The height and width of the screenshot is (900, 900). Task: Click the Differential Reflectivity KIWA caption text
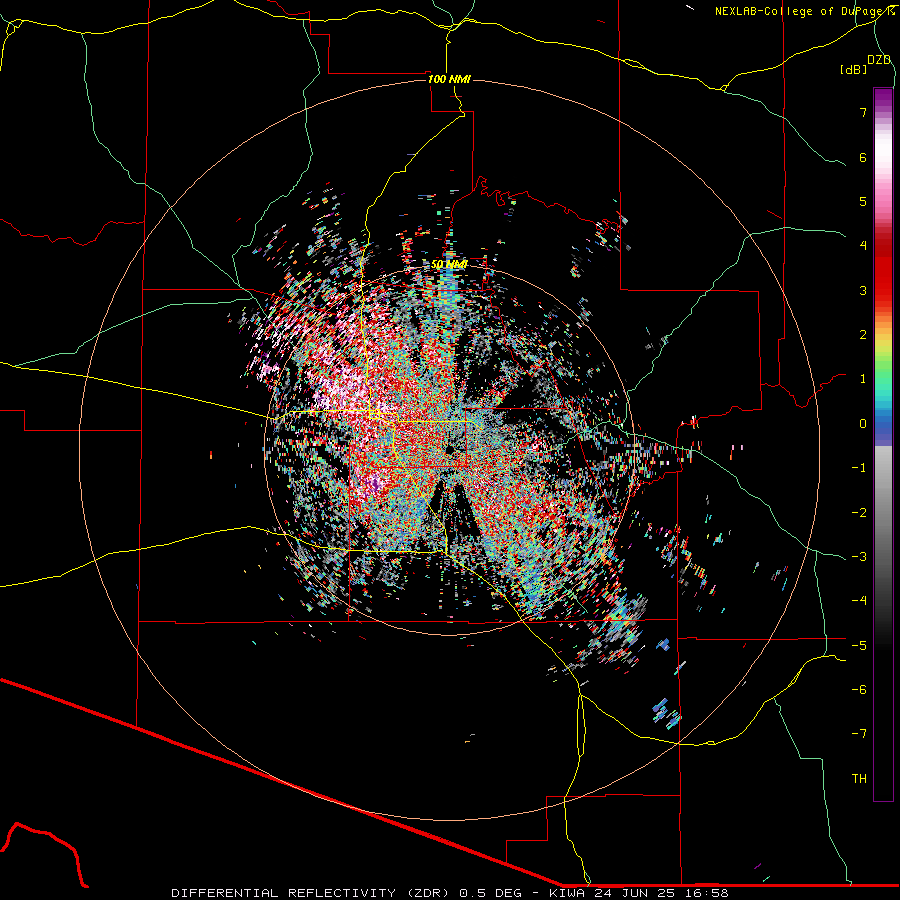(450, 893)
